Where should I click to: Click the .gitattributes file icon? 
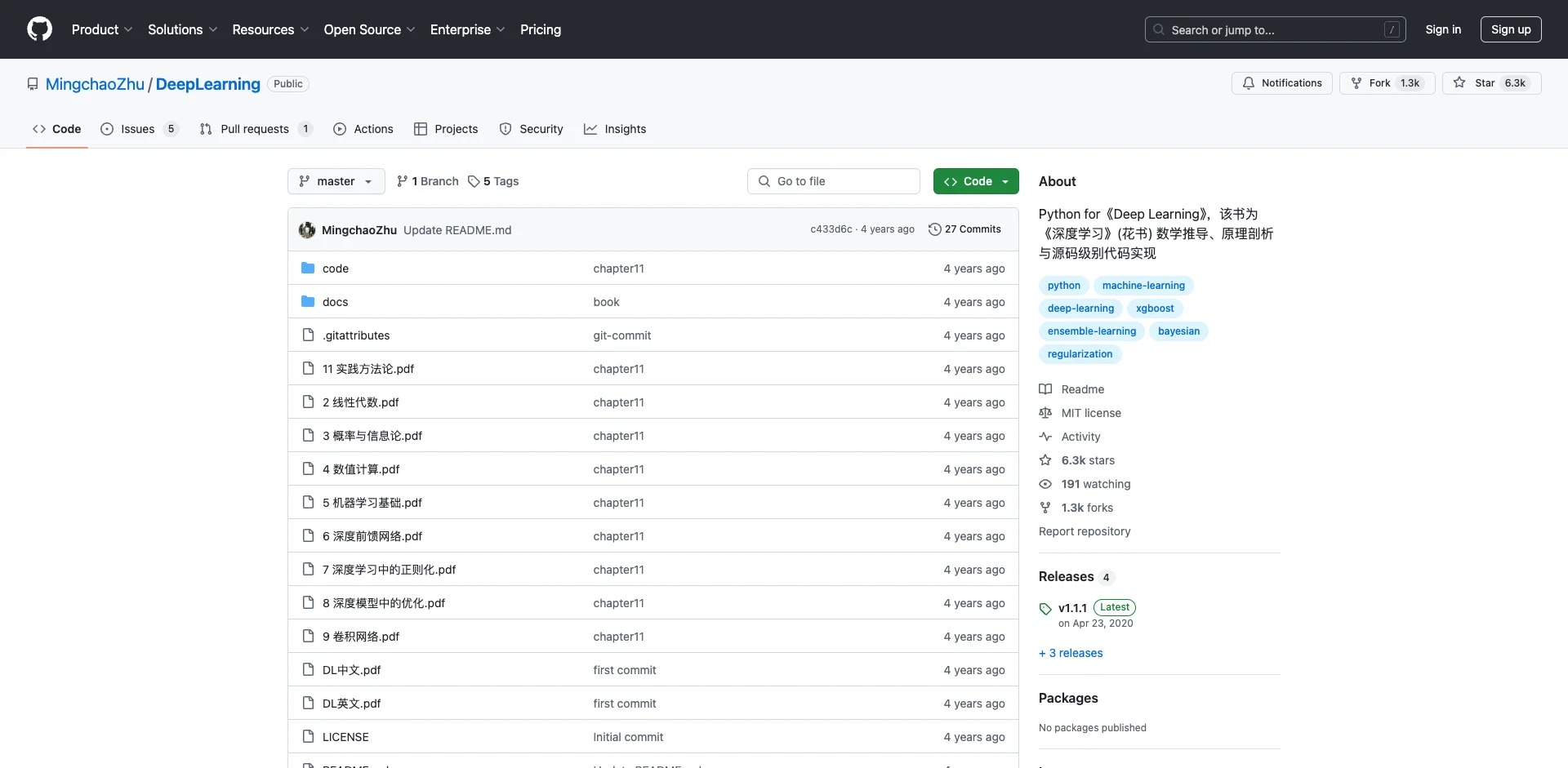pos(308,335)
